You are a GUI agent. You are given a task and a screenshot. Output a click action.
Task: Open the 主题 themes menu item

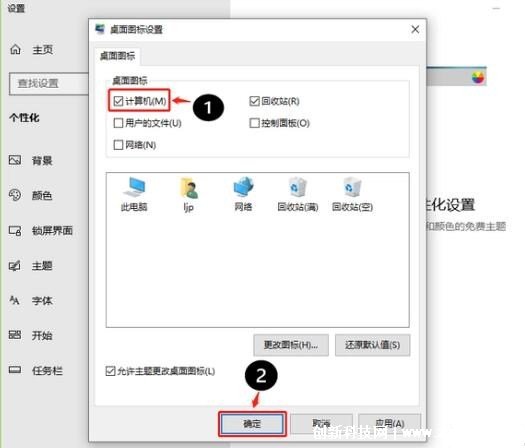pyautogui.click(x=31, y=266)
